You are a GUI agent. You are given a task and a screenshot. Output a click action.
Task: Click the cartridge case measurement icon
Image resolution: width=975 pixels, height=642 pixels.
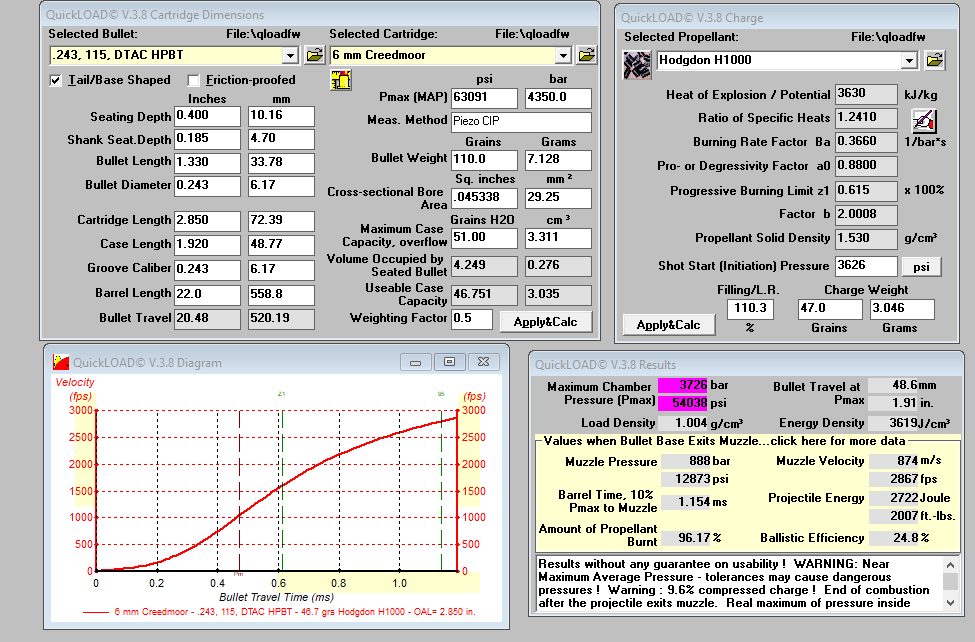point(339,81)
